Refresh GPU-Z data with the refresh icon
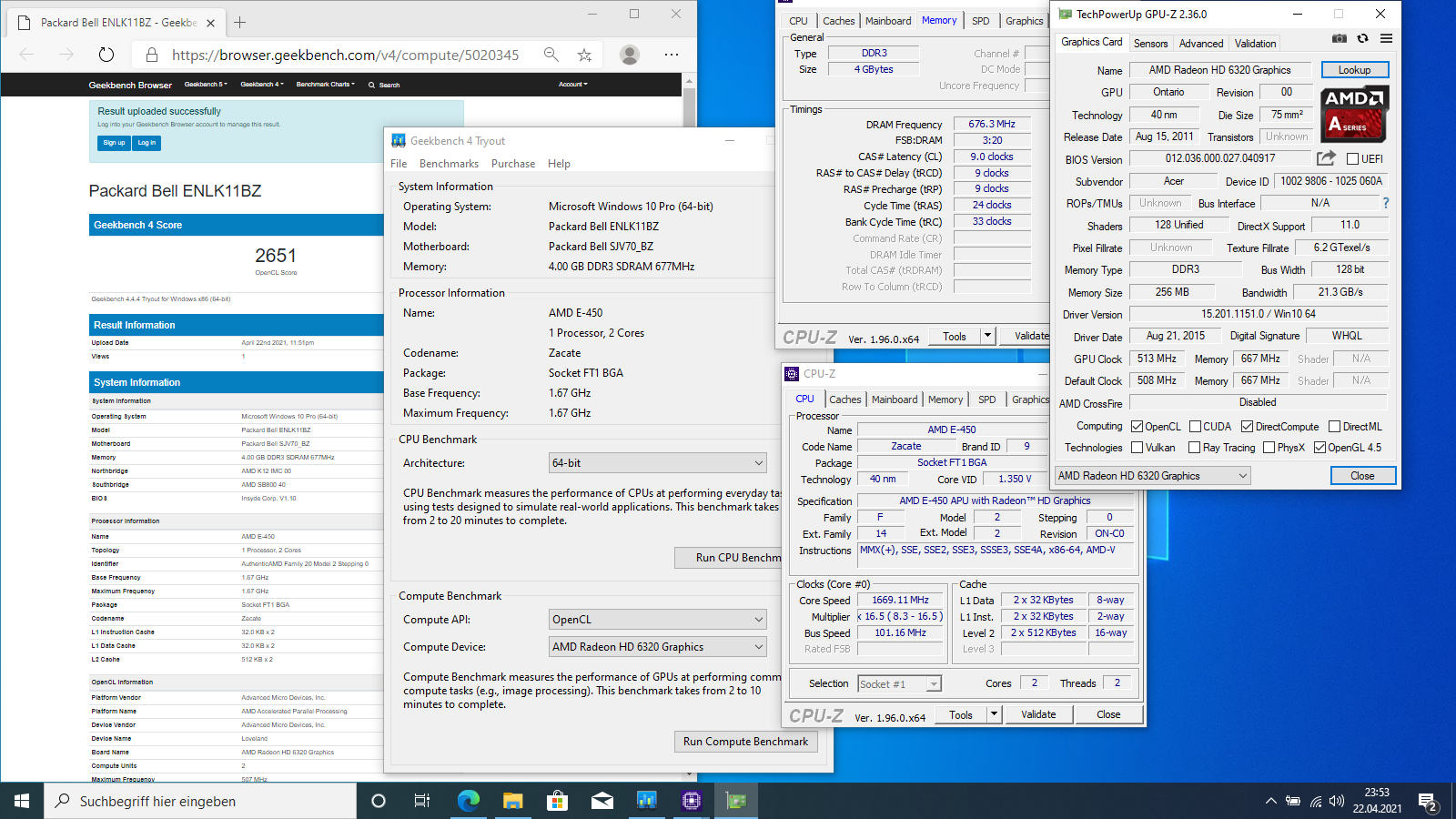Viewport: 1456px width, 819px height. pyautogui.click(x=1362, y=38)
